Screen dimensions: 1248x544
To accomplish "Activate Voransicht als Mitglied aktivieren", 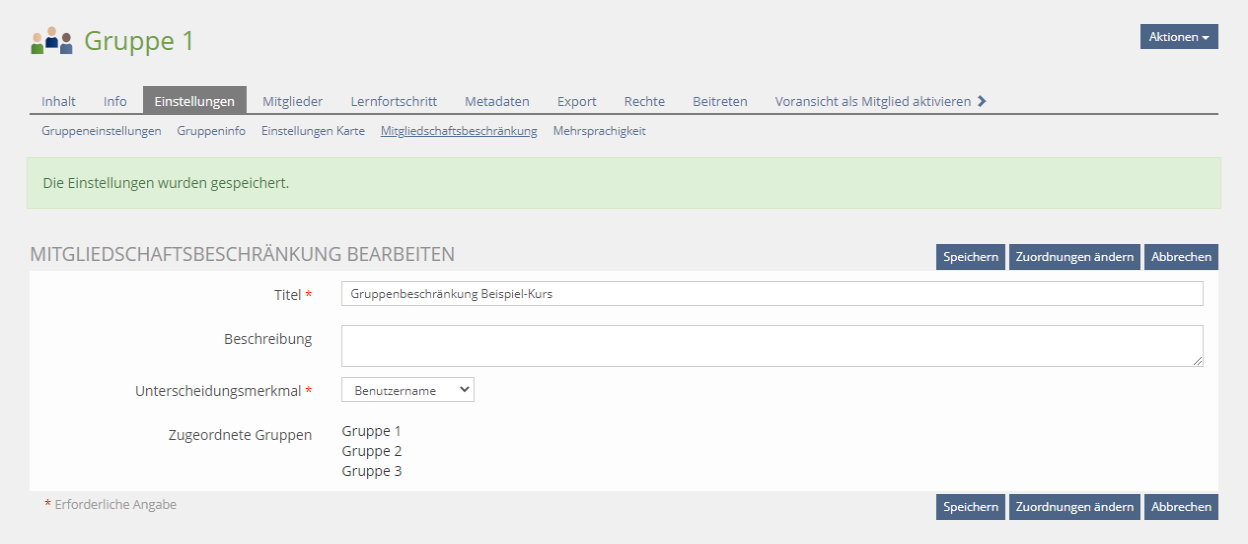I will coord(872,101).
